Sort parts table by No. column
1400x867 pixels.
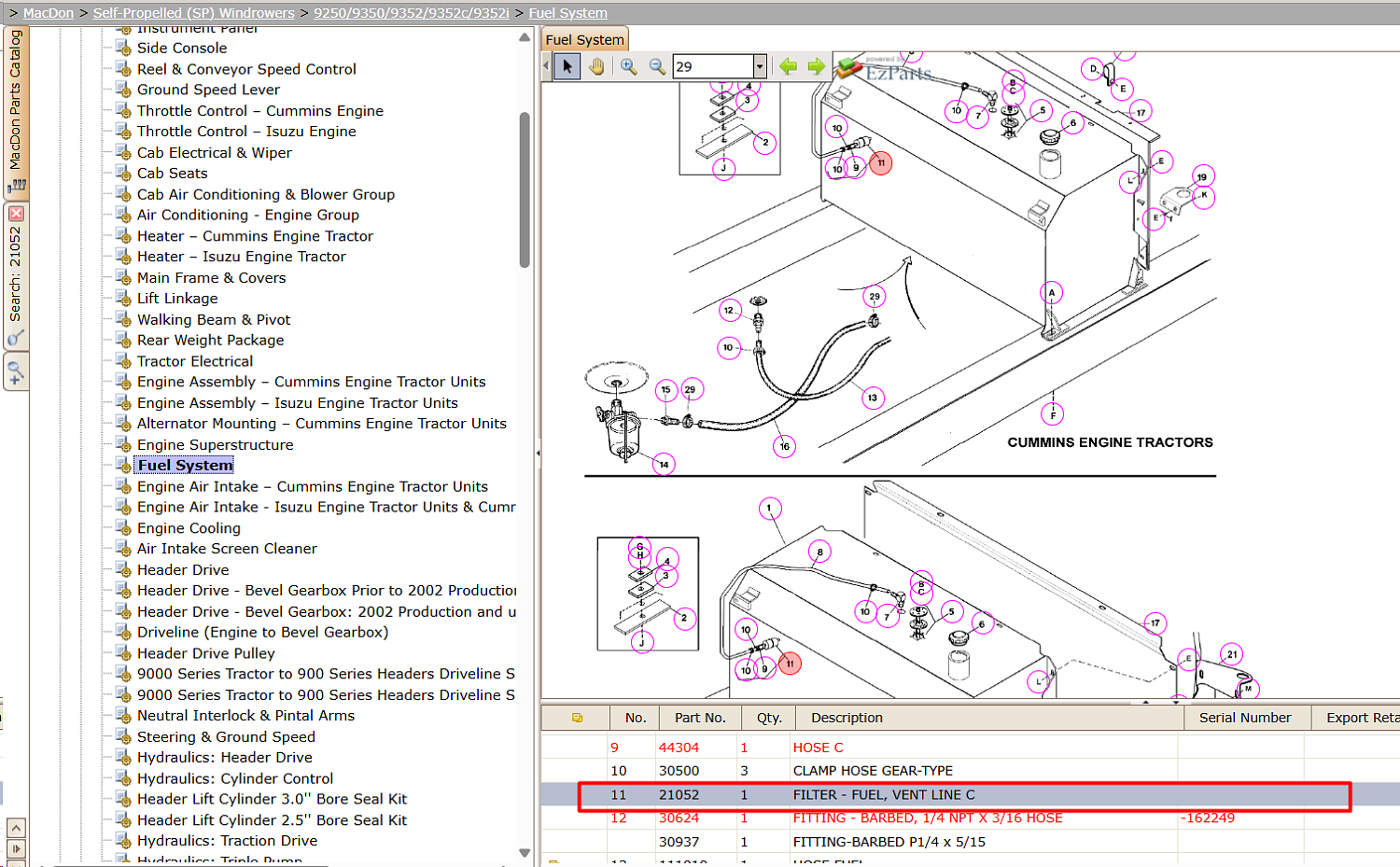(636, 718)
